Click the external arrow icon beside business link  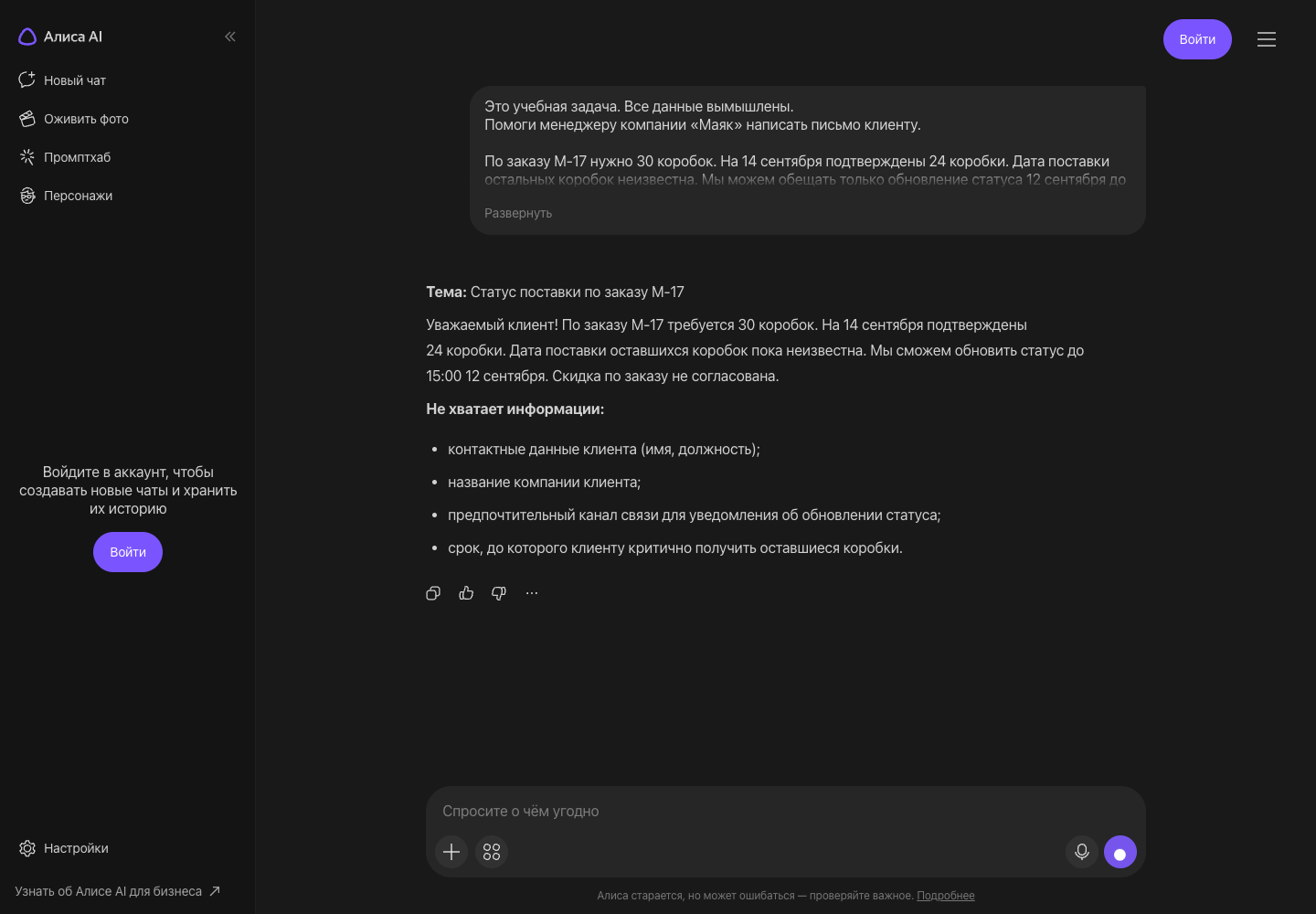click(215, 891)
